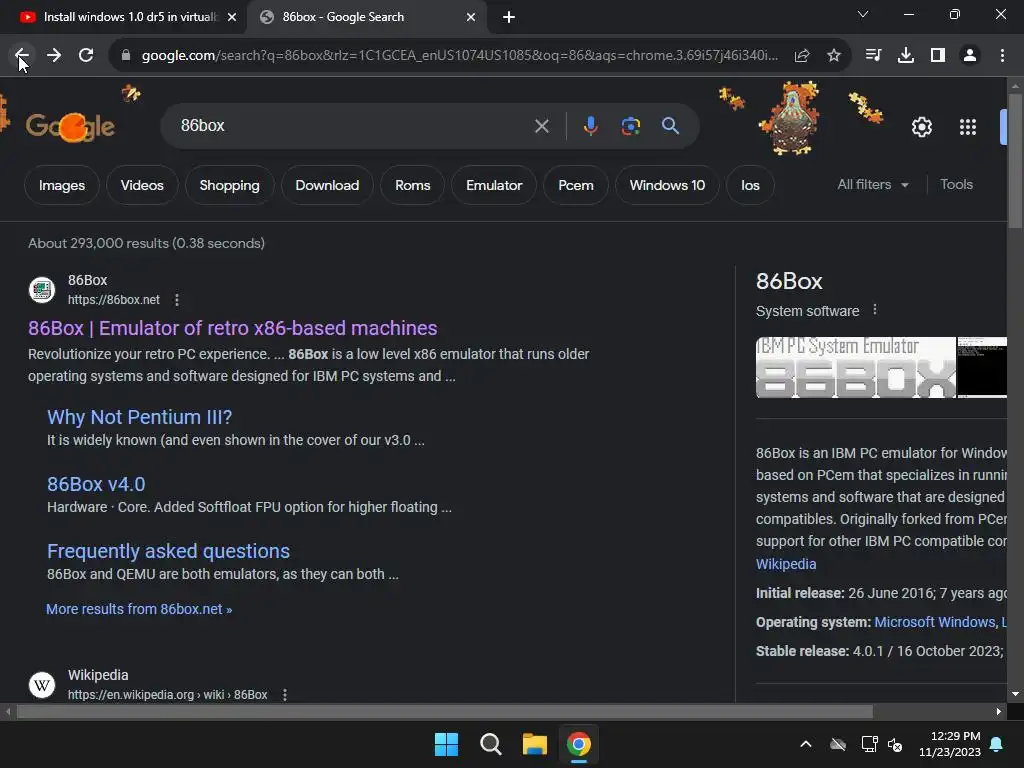Screen dimensions: 1024x768
Task: Click the vertical page scrollbar
Action: click(x=1015, y=162)
